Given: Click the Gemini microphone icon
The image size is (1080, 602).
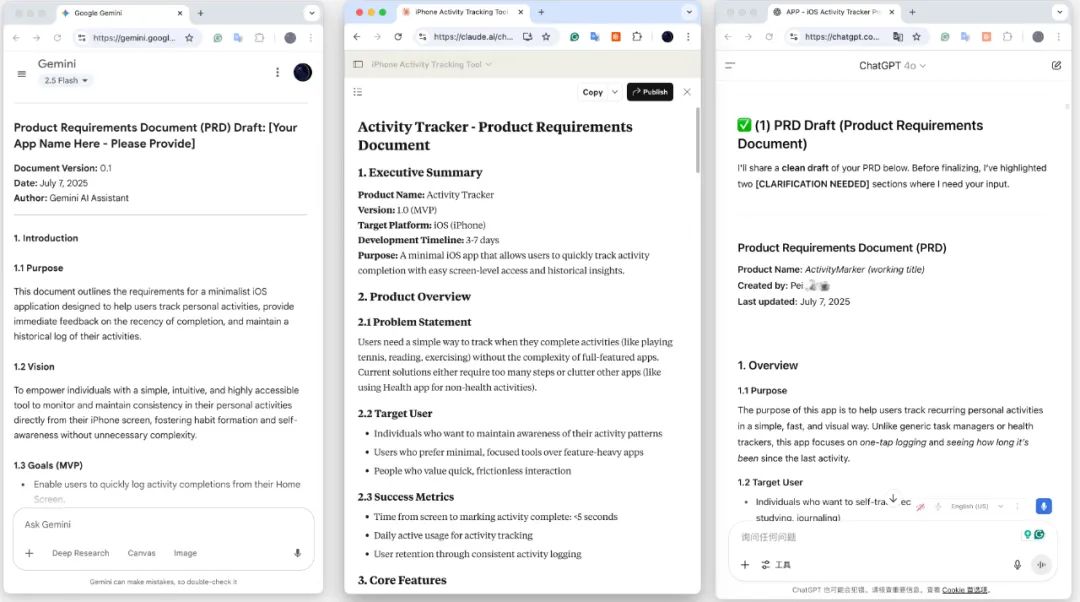Looking at the screenshot, I should coord(298,553).
